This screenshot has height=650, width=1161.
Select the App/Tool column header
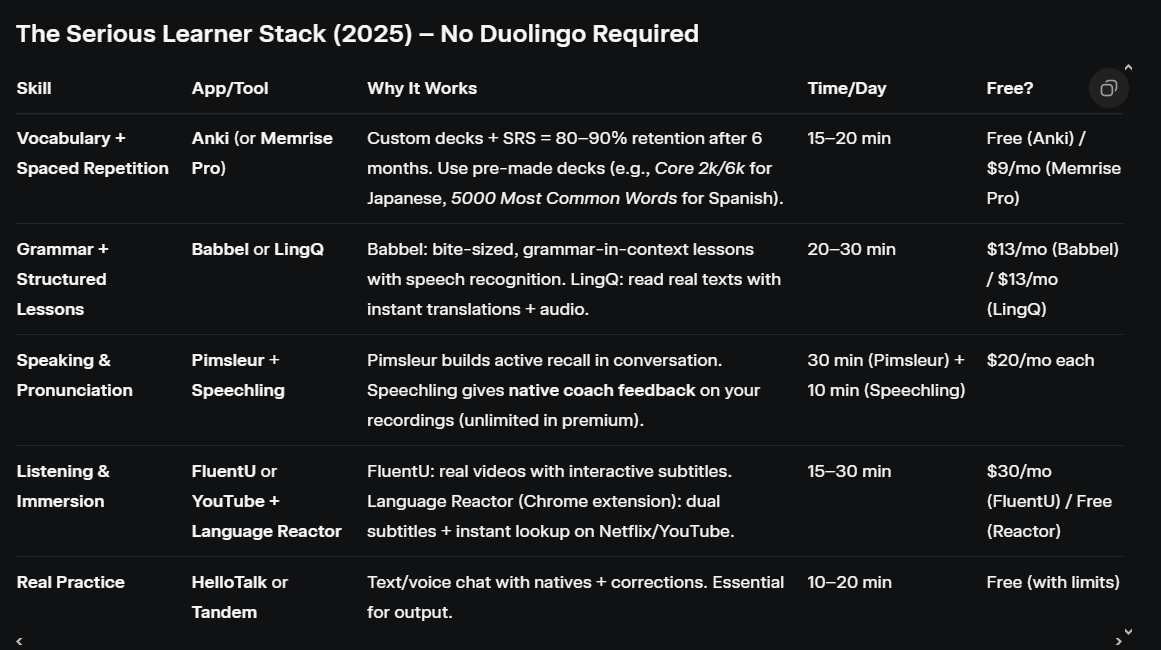click(x=230, y=88)
